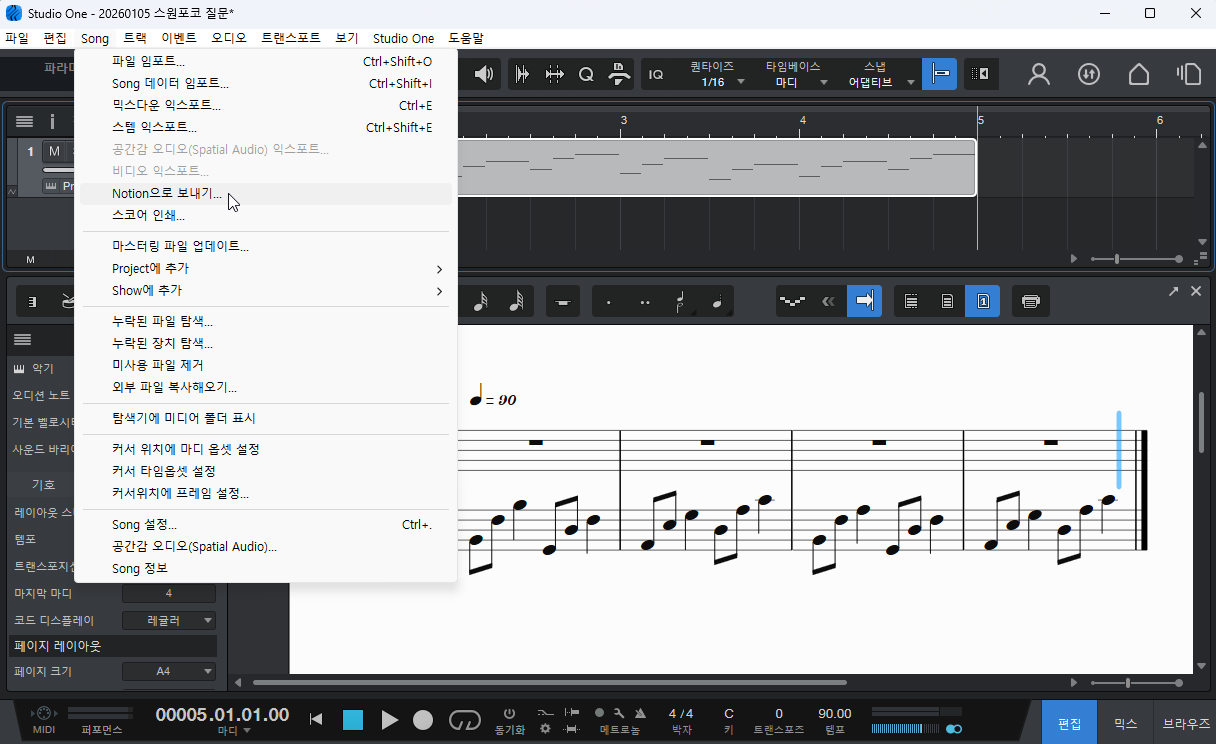Open the 트랜스포트 menu in menu bar
Screen dimensions: 1216x744
tap(290, 38)
